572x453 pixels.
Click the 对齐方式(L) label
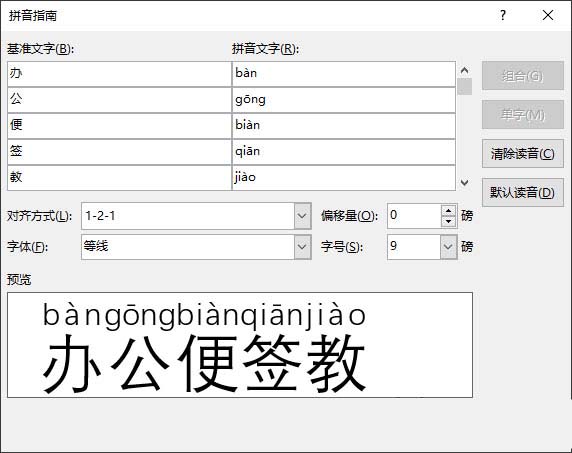tap(39, 216)
